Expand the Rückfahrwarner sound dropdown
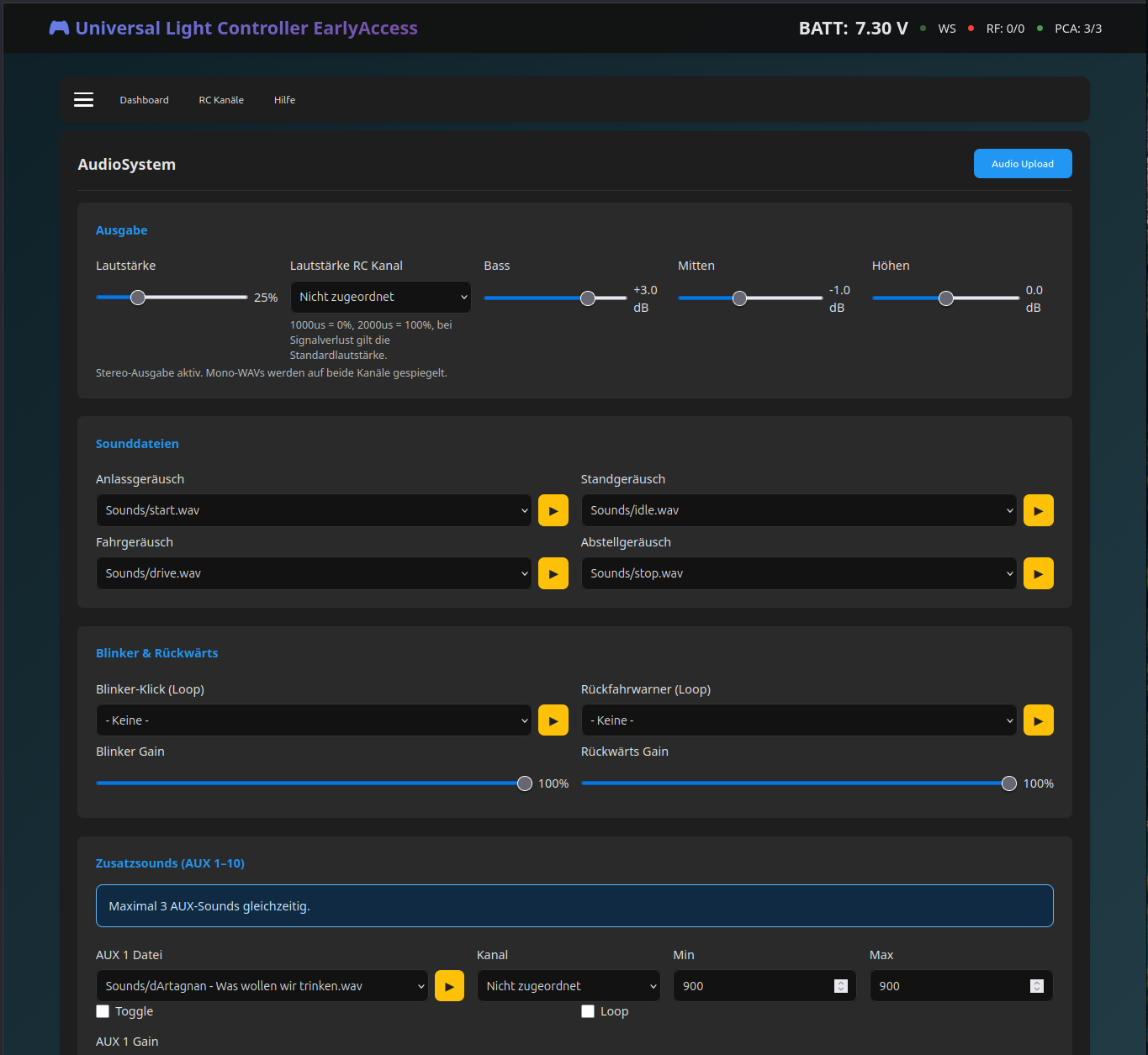The width and height of the screenshot is (1148, 1055). [798, 720]
